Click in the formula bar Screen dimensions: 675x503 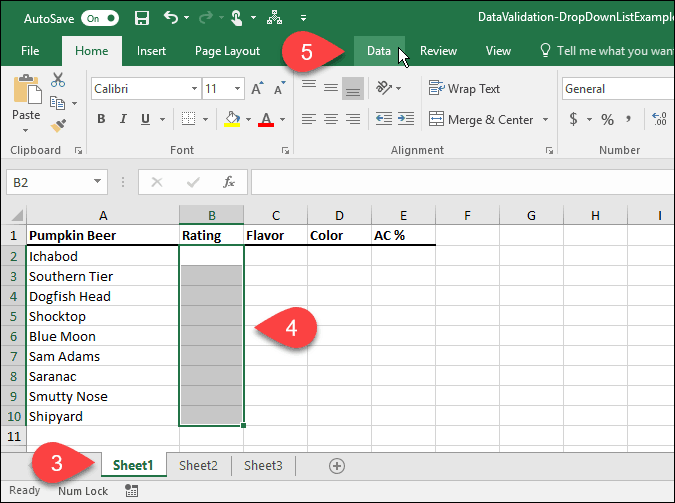[x=463, y=182]
